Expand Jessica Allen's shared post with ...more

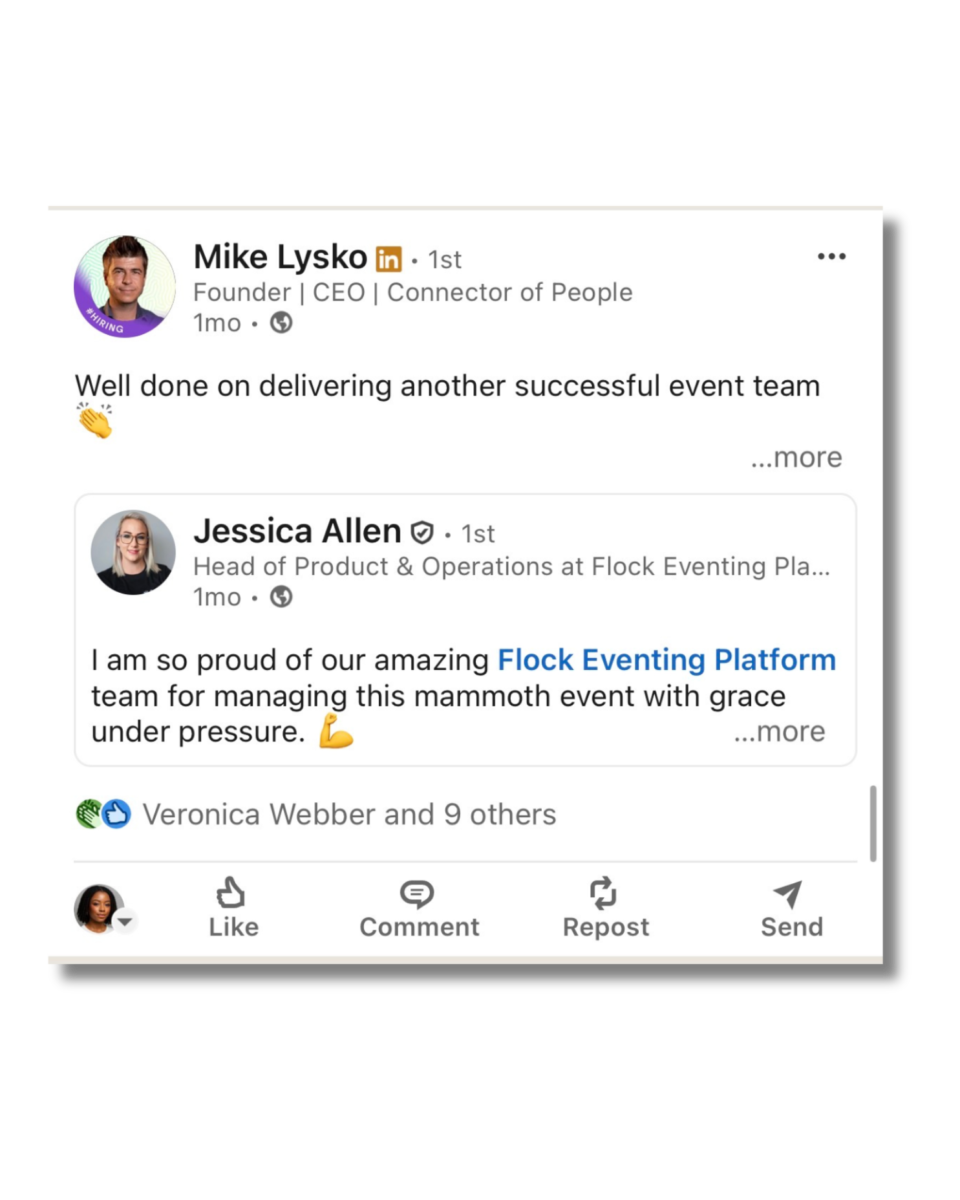point(780,732)
